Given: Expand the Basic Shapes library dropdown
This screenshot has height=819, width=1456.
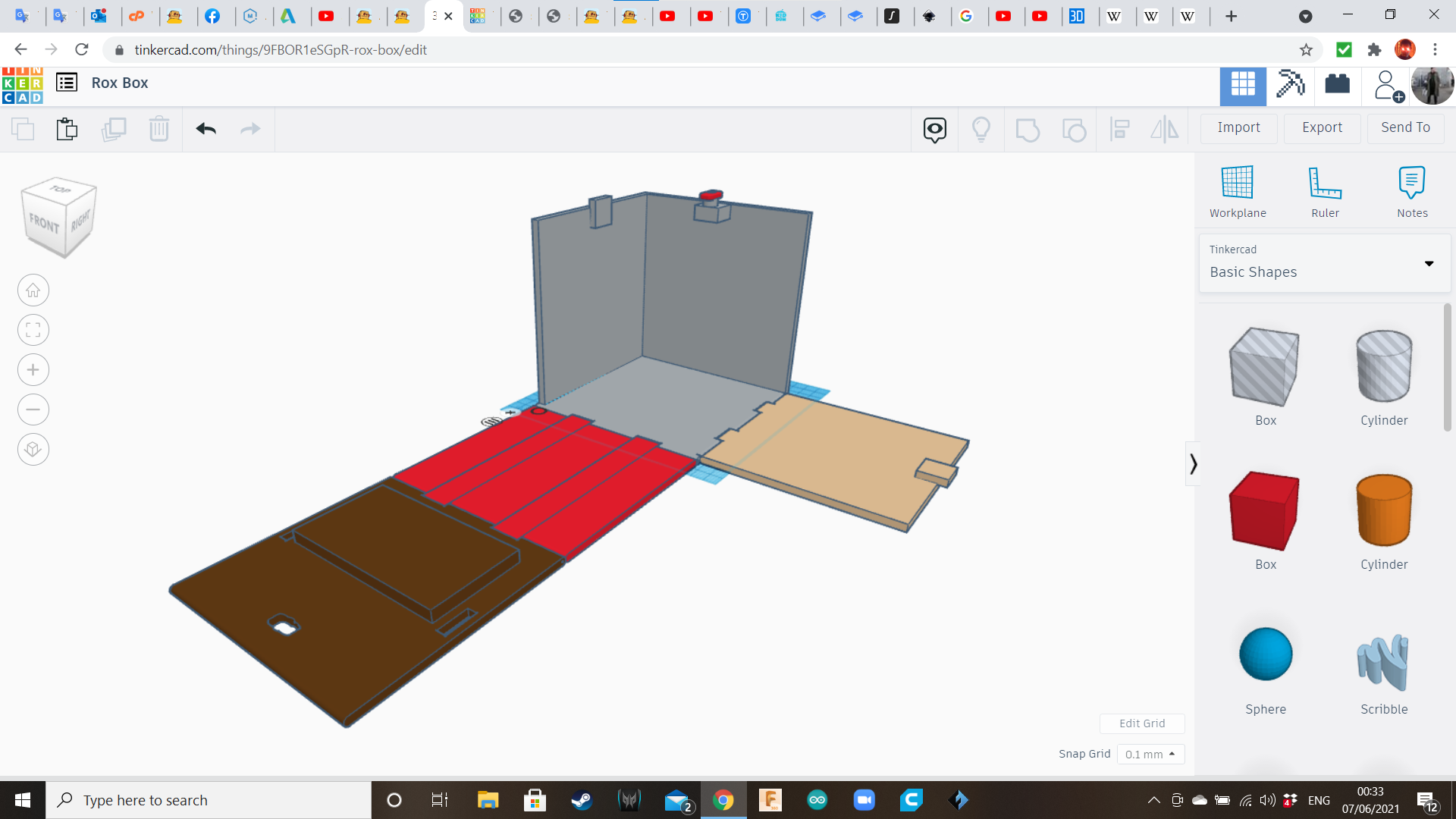Looking at the screenshot, I should coord(1429,264).
